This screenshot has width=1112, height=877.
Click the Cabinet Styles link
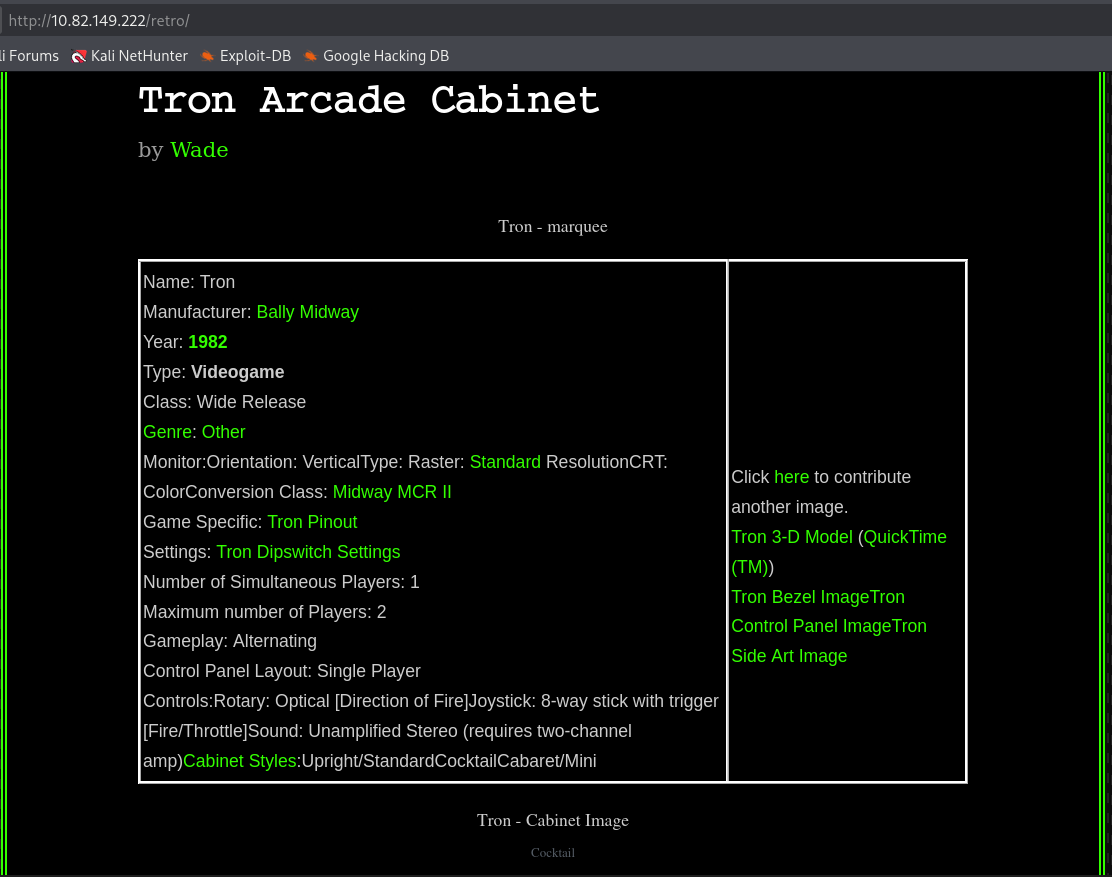coord(240,761)
